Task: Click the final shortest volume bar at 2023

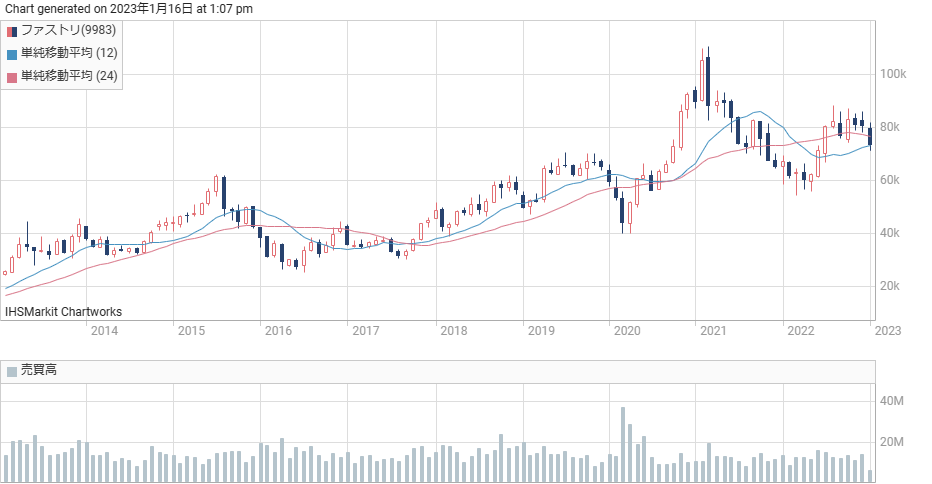Action: pos(870,476)
